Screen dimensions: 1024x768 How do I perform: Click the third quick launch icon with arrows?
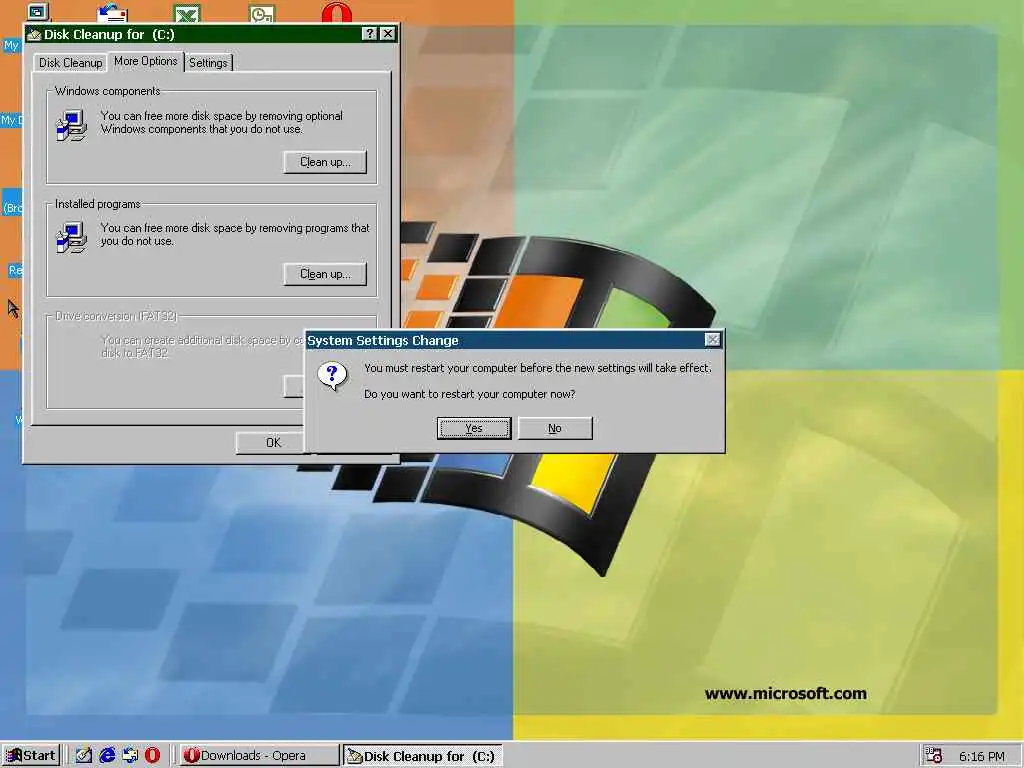coord(130,756)
